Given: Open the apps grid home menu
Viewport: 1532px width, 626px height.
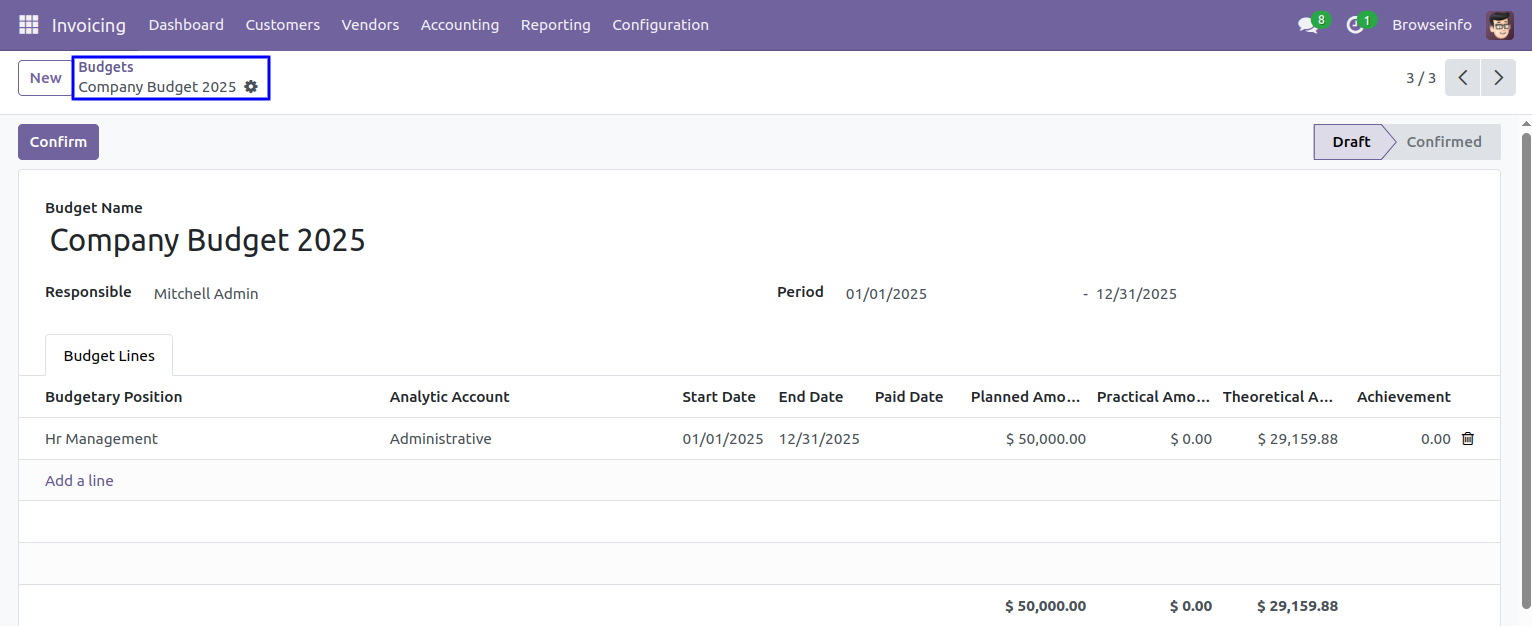Looking at the screenshot, I should point(28,25).
